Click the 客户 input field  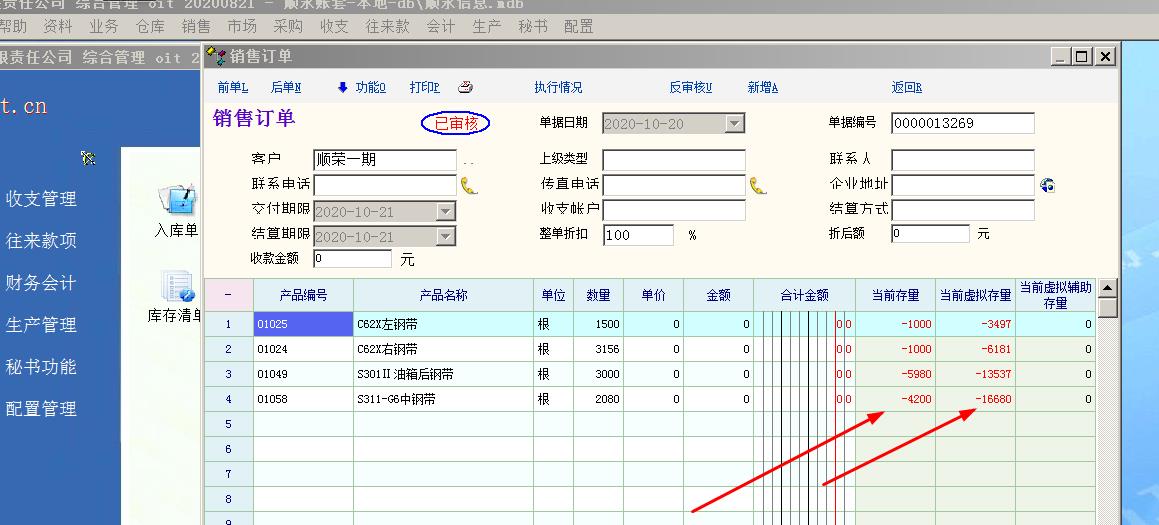pos(385,160)
